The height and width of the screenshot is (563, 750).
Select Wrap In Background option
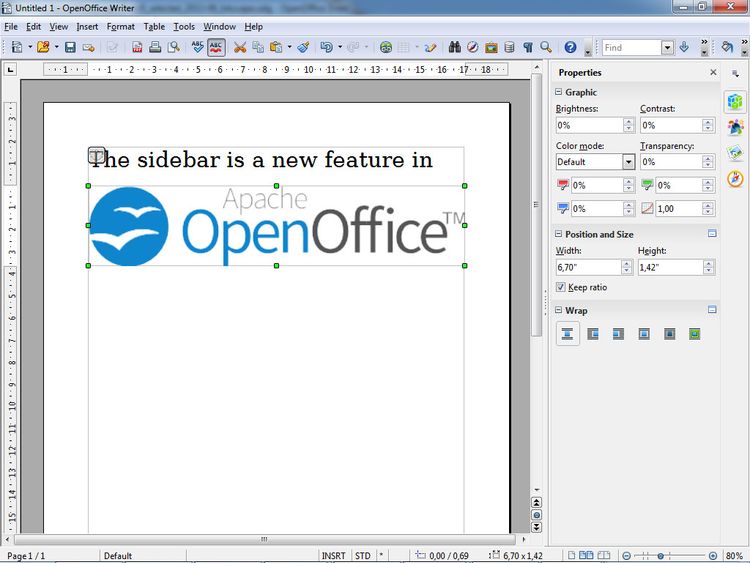[695, 334]
